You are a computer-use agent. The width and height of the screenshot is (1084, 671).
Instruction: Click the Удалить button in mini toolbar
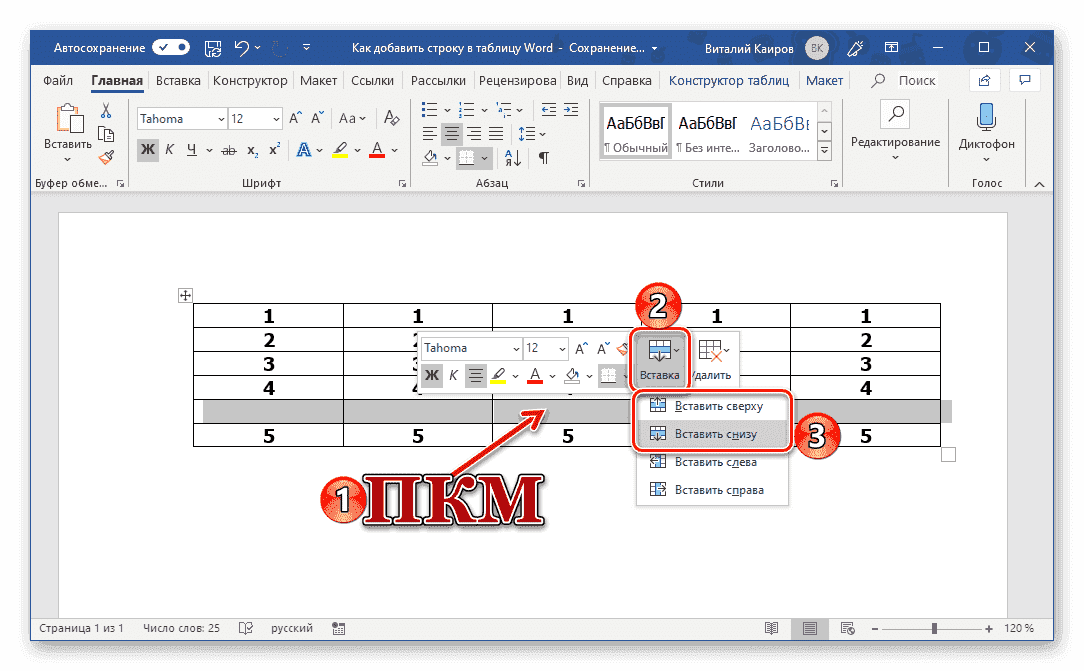pos(712,358)
